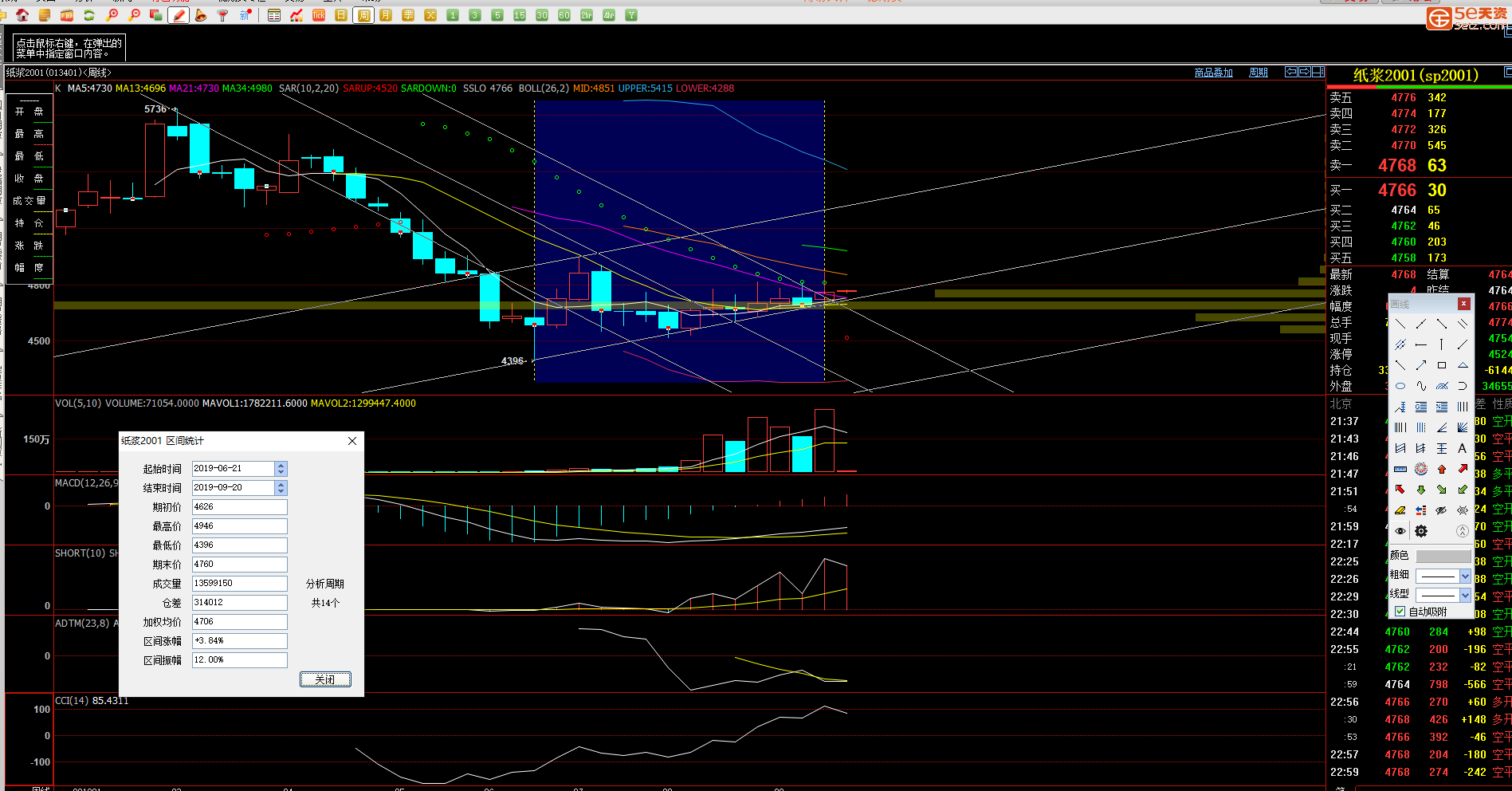This screenshot has width=1512, height=791.
Task: Open the 粗细 line thickness dropdown
Action: pos(1465,576)
